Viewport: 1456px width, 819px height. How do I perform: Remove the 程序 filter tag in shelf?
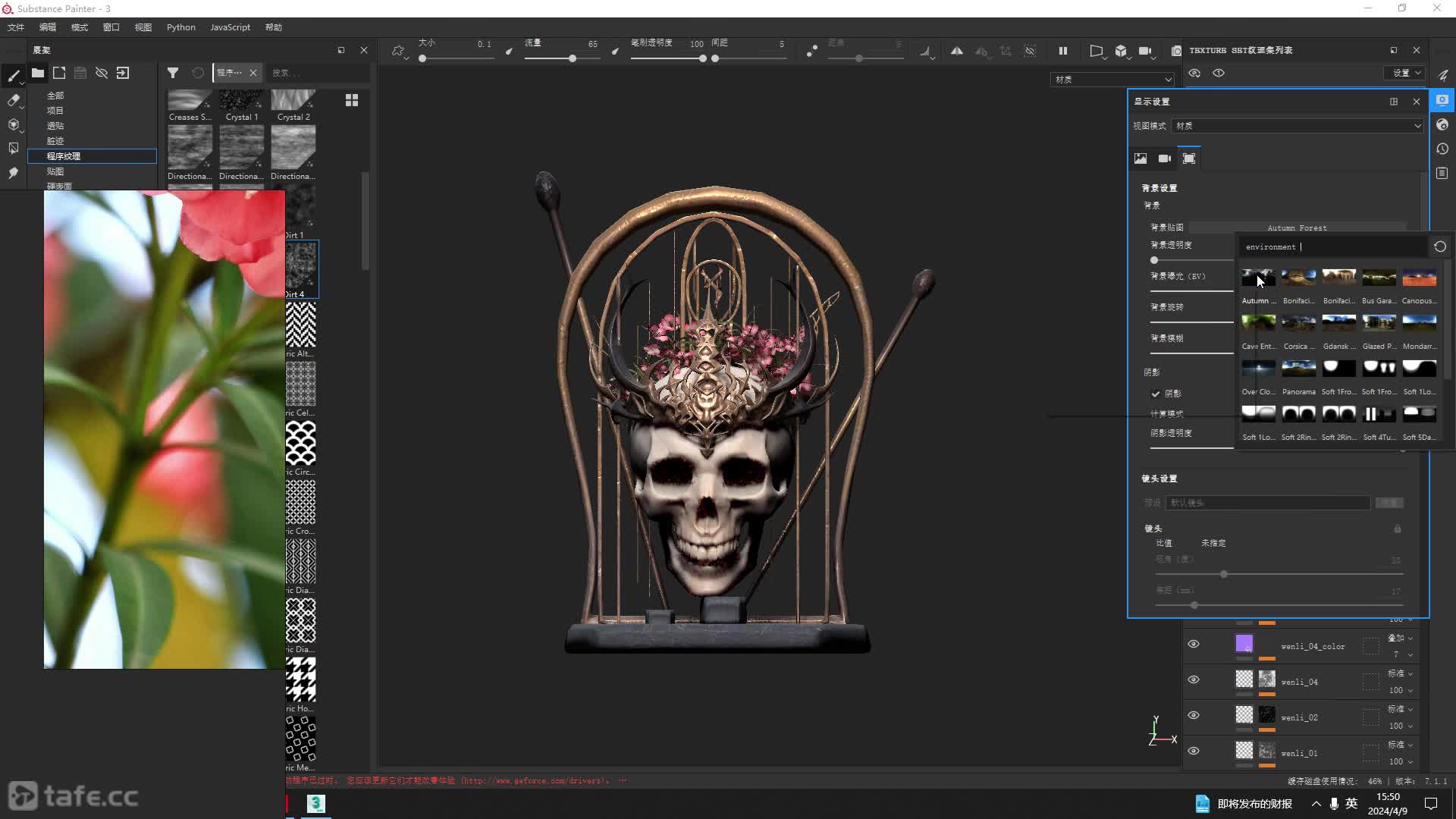253,73
